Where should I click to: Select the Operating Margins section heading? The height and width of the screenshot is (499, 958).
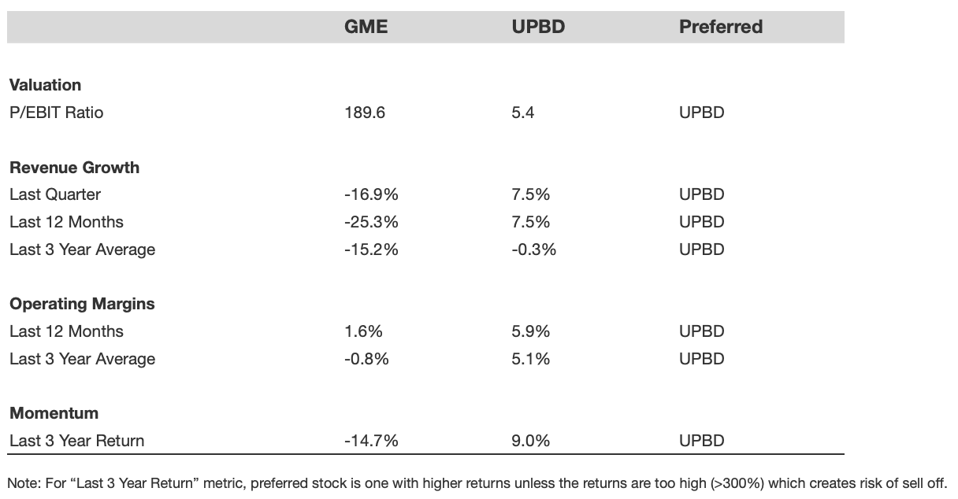coord(80,304)
